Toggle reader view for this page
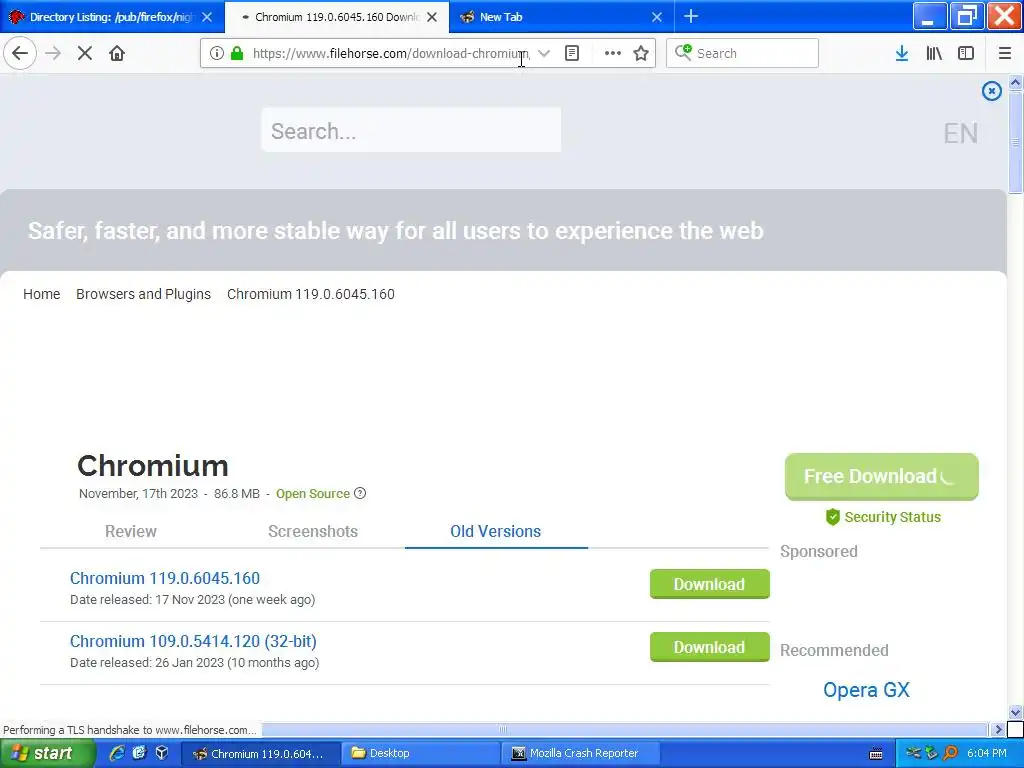The width and height of the screenshot is (1024, 768). [572, 54]
